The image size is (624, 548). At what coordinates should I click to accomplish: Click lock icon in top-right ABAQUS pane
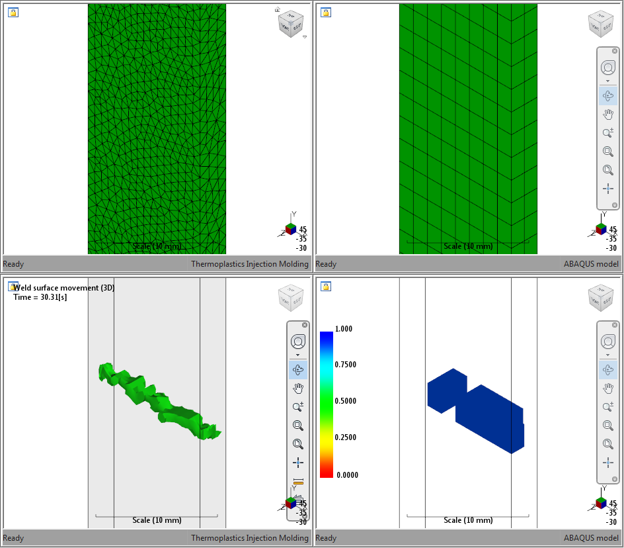(x=326, y=12)
